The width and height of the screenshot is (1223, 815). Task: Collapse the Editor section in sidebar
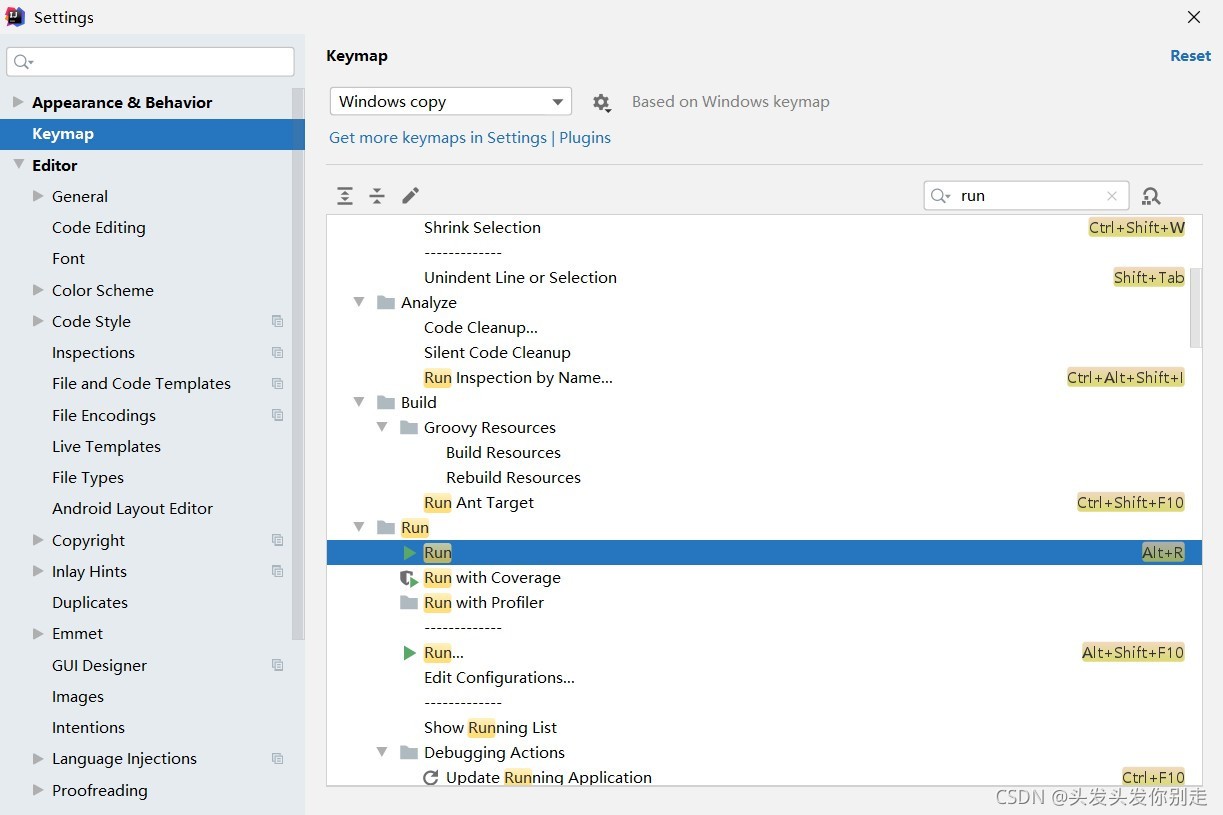pos(18,165)
